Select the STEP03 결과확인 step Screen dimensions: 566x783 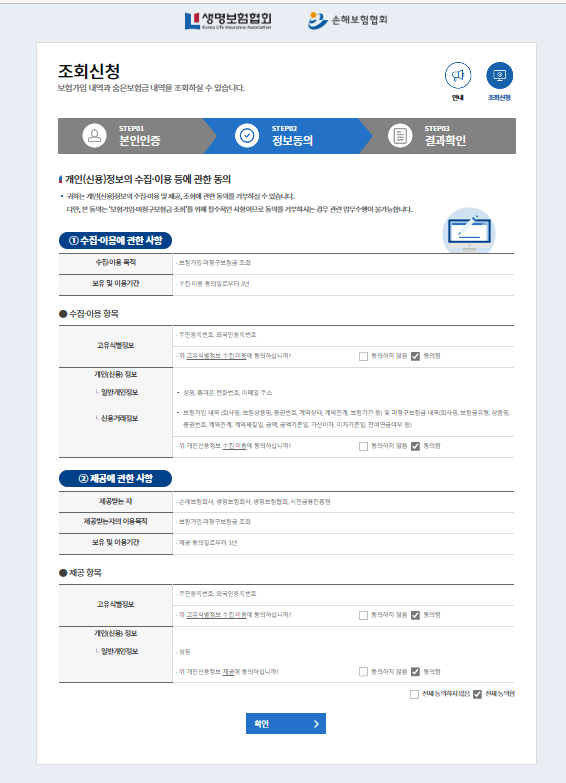(440, 136)
